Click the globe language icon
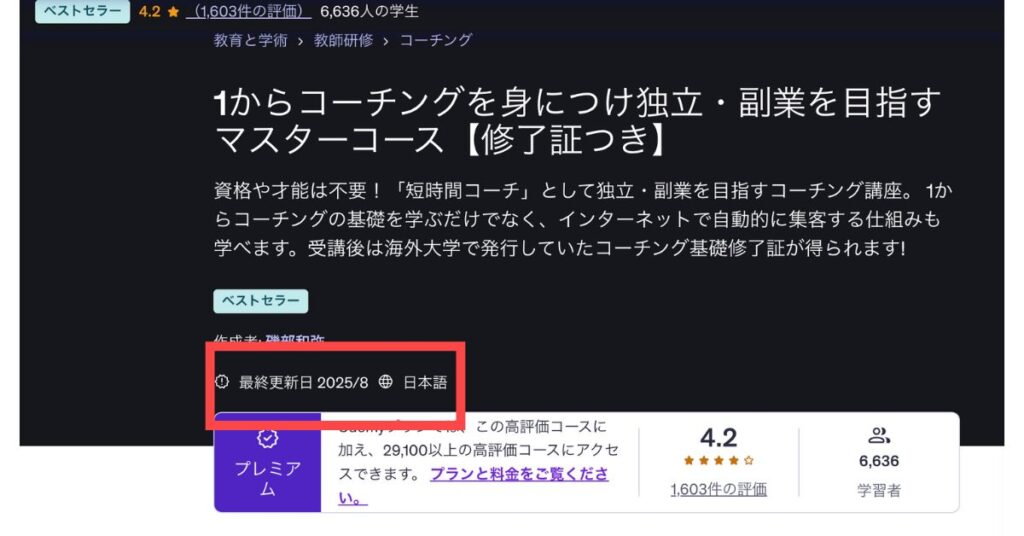 pos(386,381)
